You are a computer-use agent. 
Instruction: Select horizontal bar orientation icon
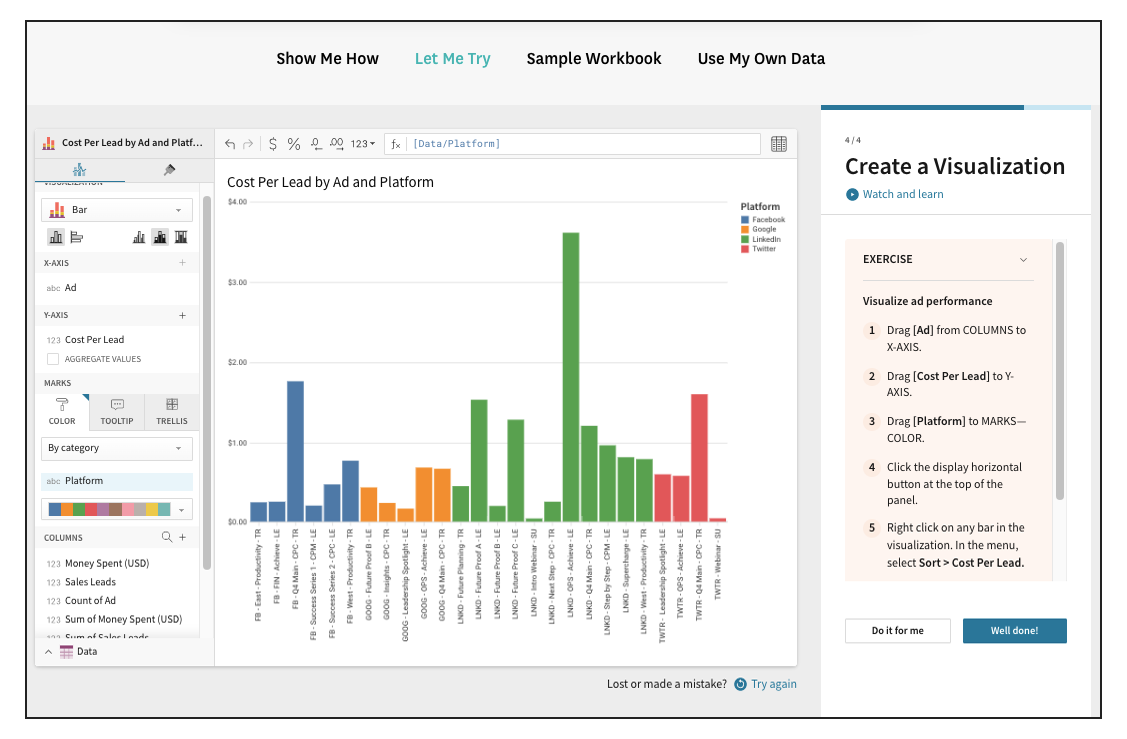(77, 237)
